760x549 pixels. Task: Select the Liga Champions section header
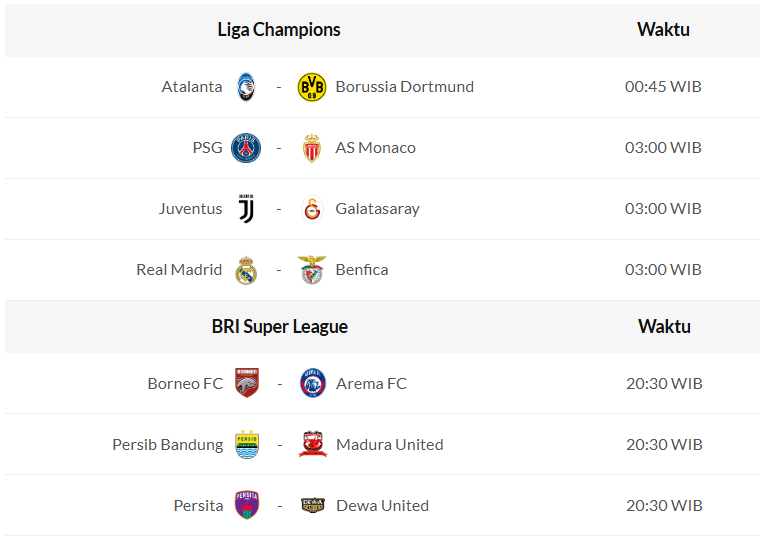[x=279, y=30]
